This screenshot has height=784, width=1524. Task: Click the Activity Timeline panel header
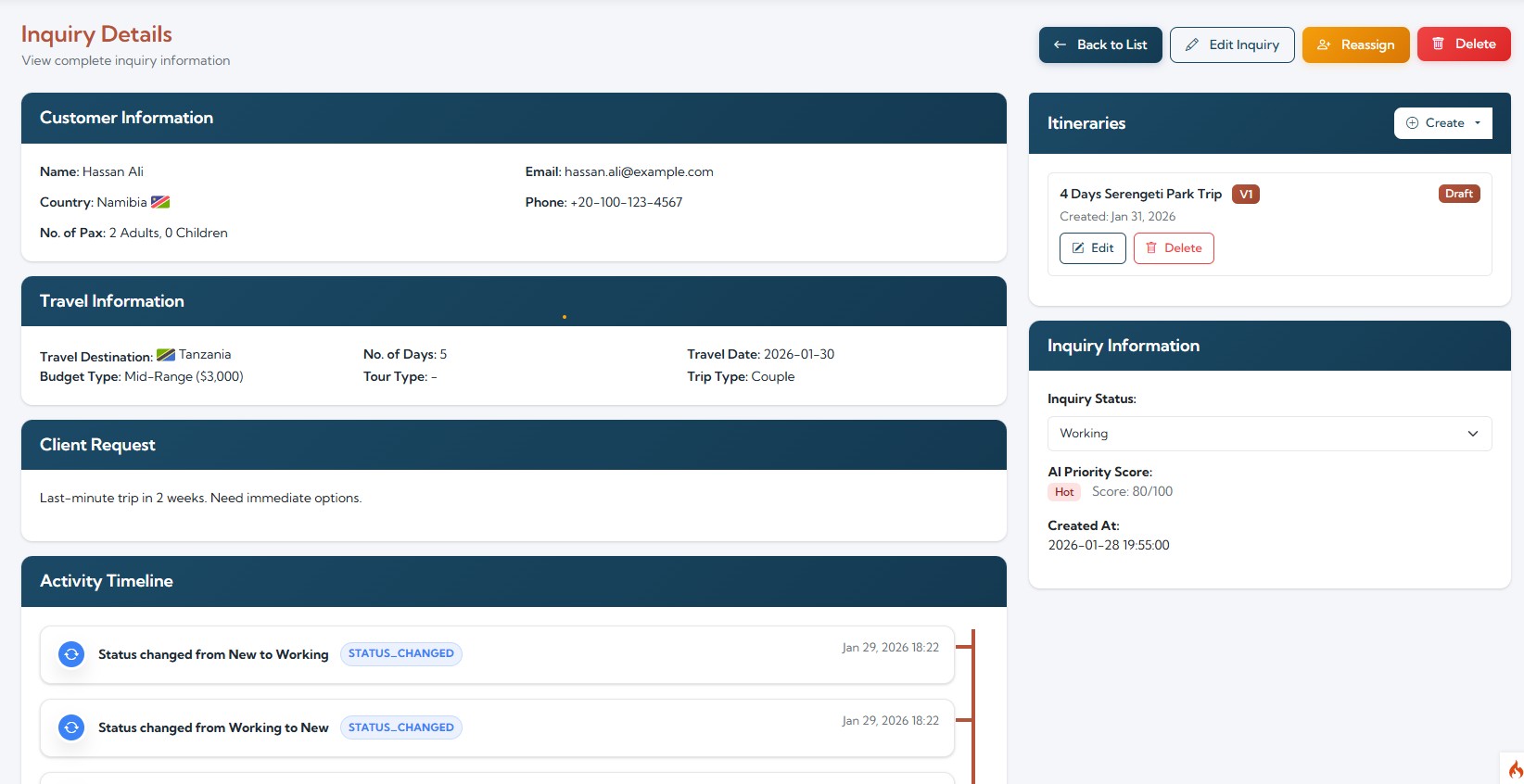[514, 581]
